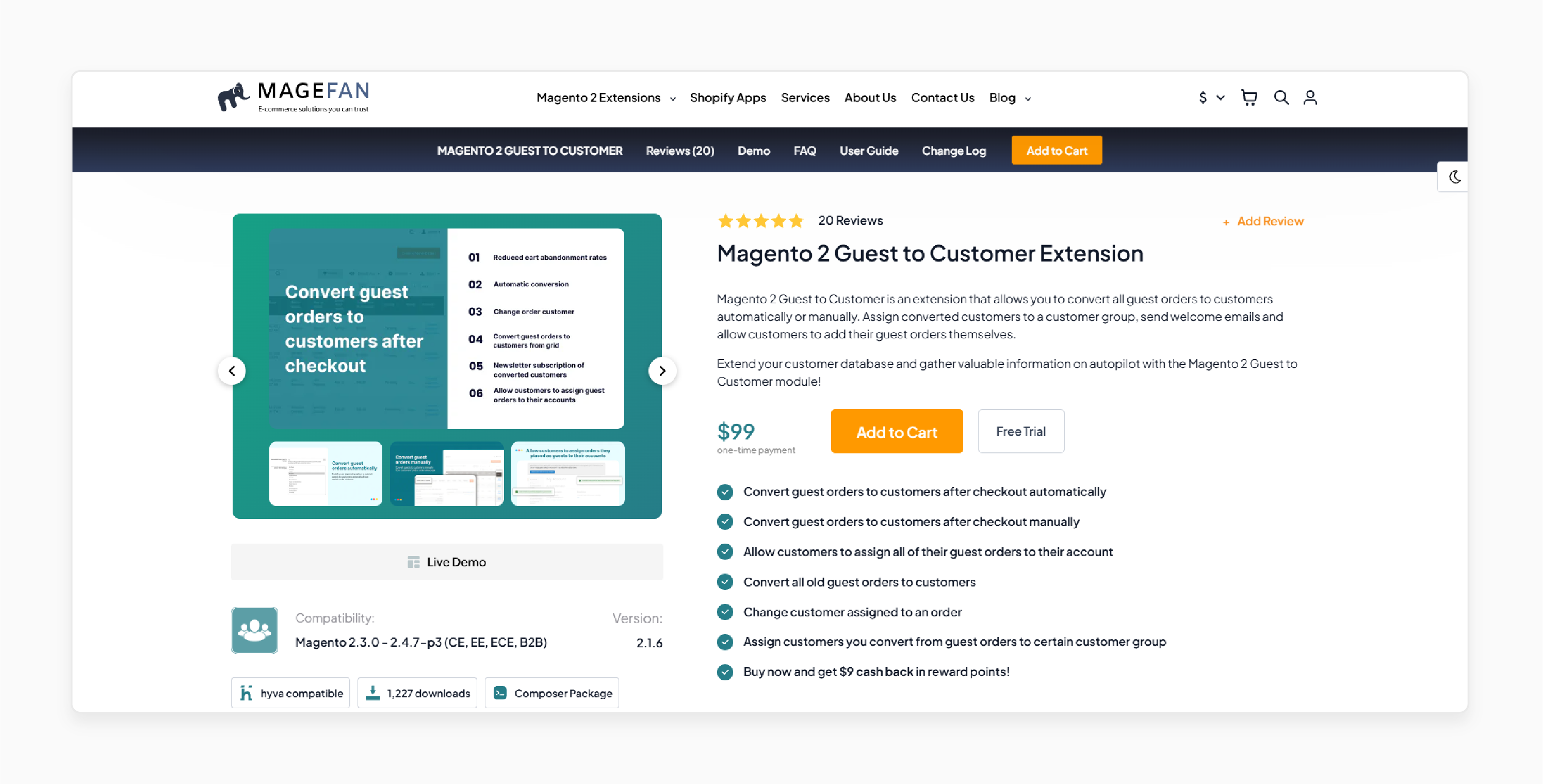
Task: Open About Us page
Action: [x=870, y=97]
